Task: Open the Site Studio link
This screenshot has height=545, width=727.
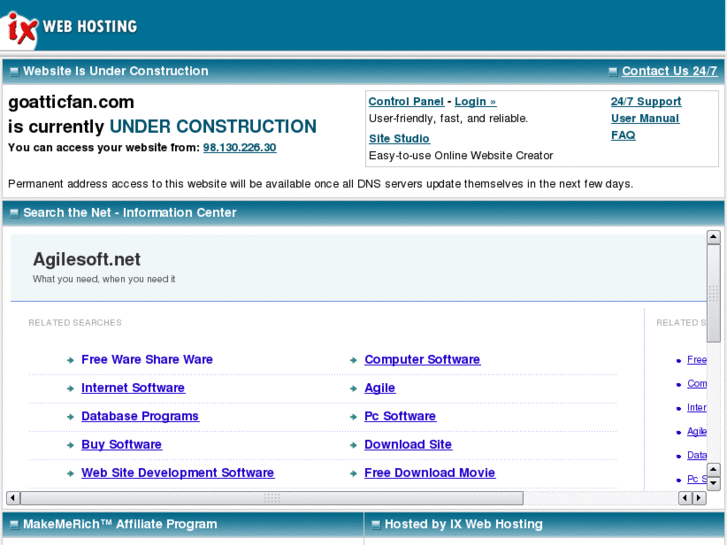Action: point(399,139)
